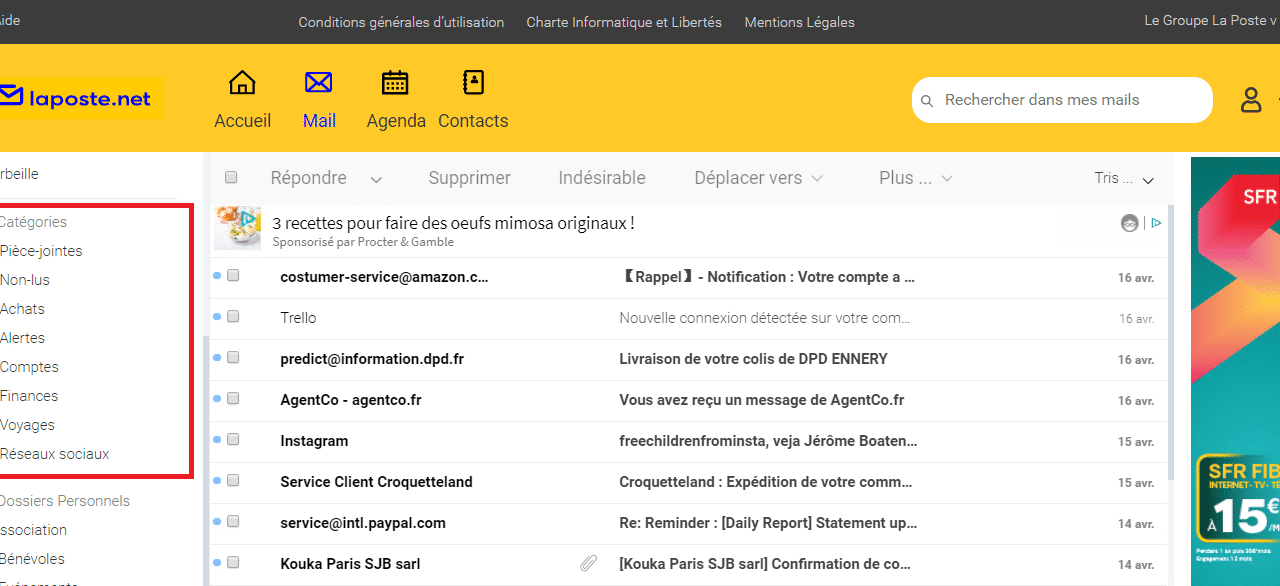Open the Réseaux sociaux category

pyautogui.click(x=55, y=454)
